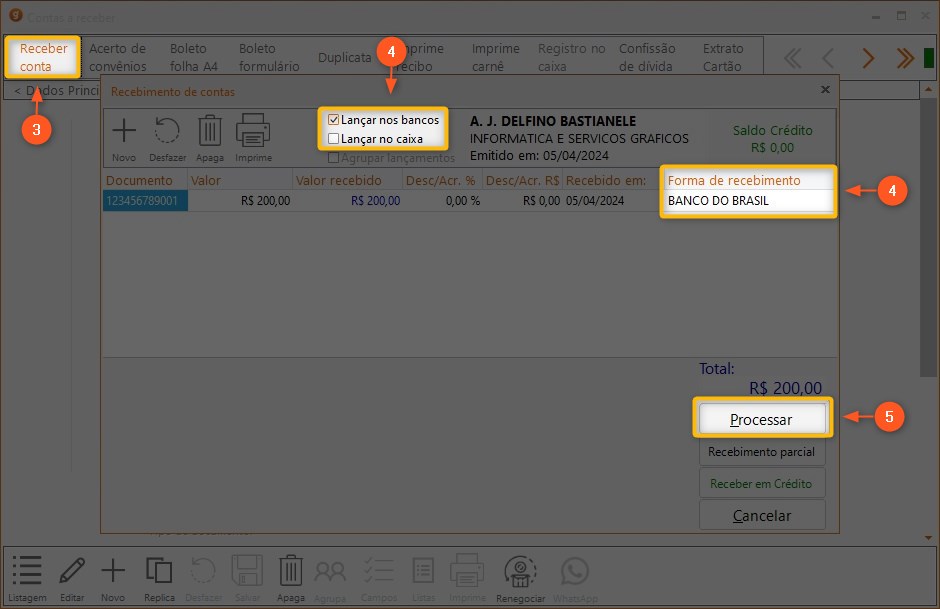
Task: Click the Desfazer undo icon in dialog
Action: [x=167, y=135]
